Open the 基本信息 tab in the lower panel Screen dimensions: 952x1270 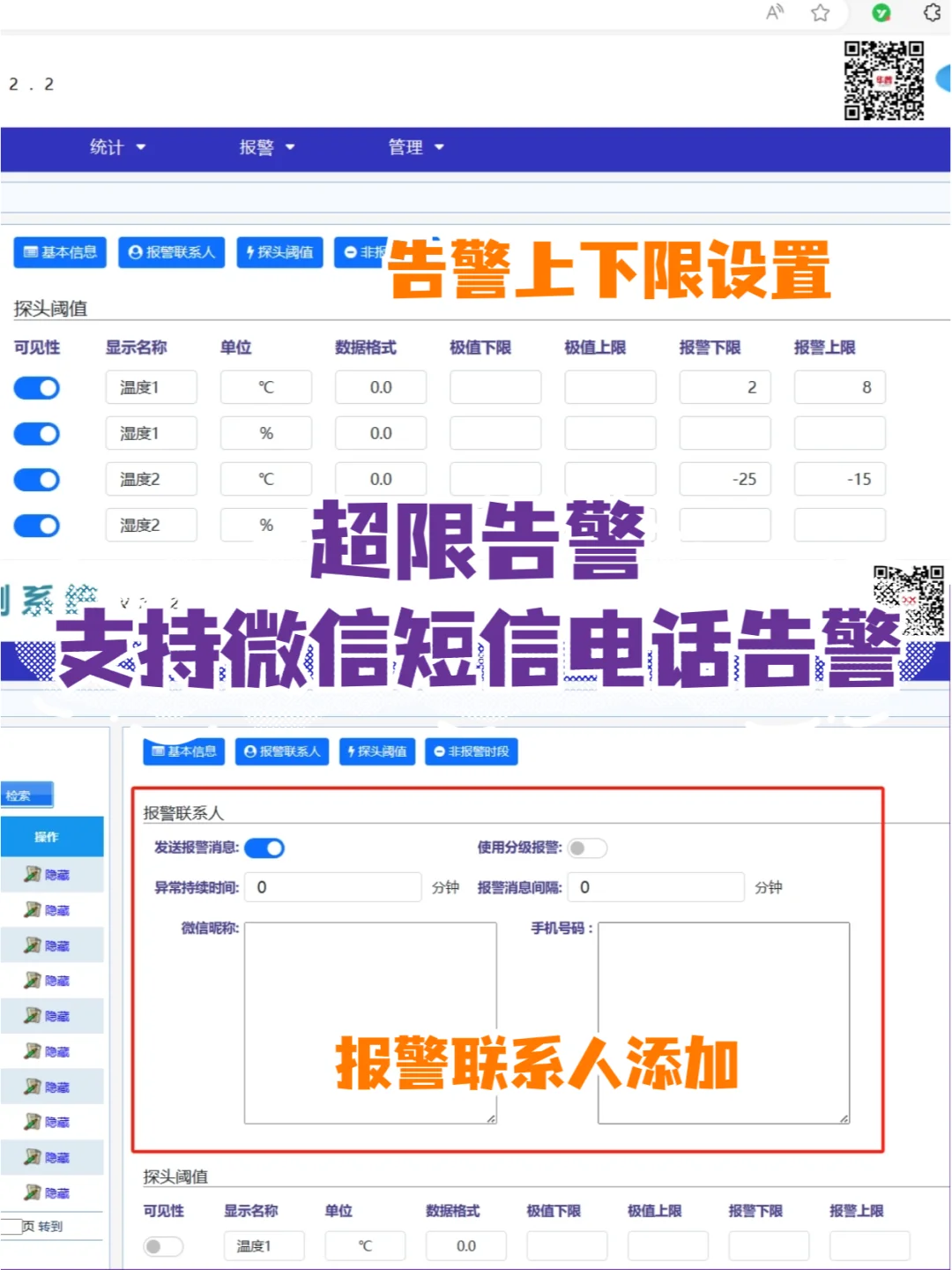[182, 752]
